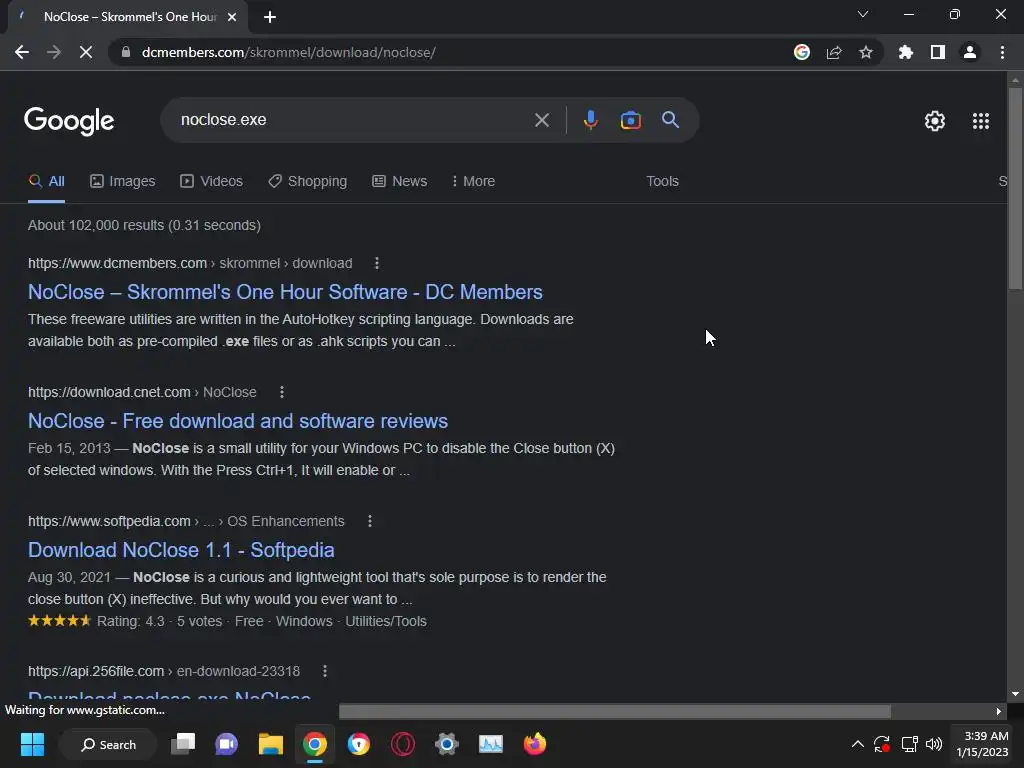Switch to the Videos tab
The width and height of the screenshot is (1024, 768).
pyautogui.click(x=211, y=182)
